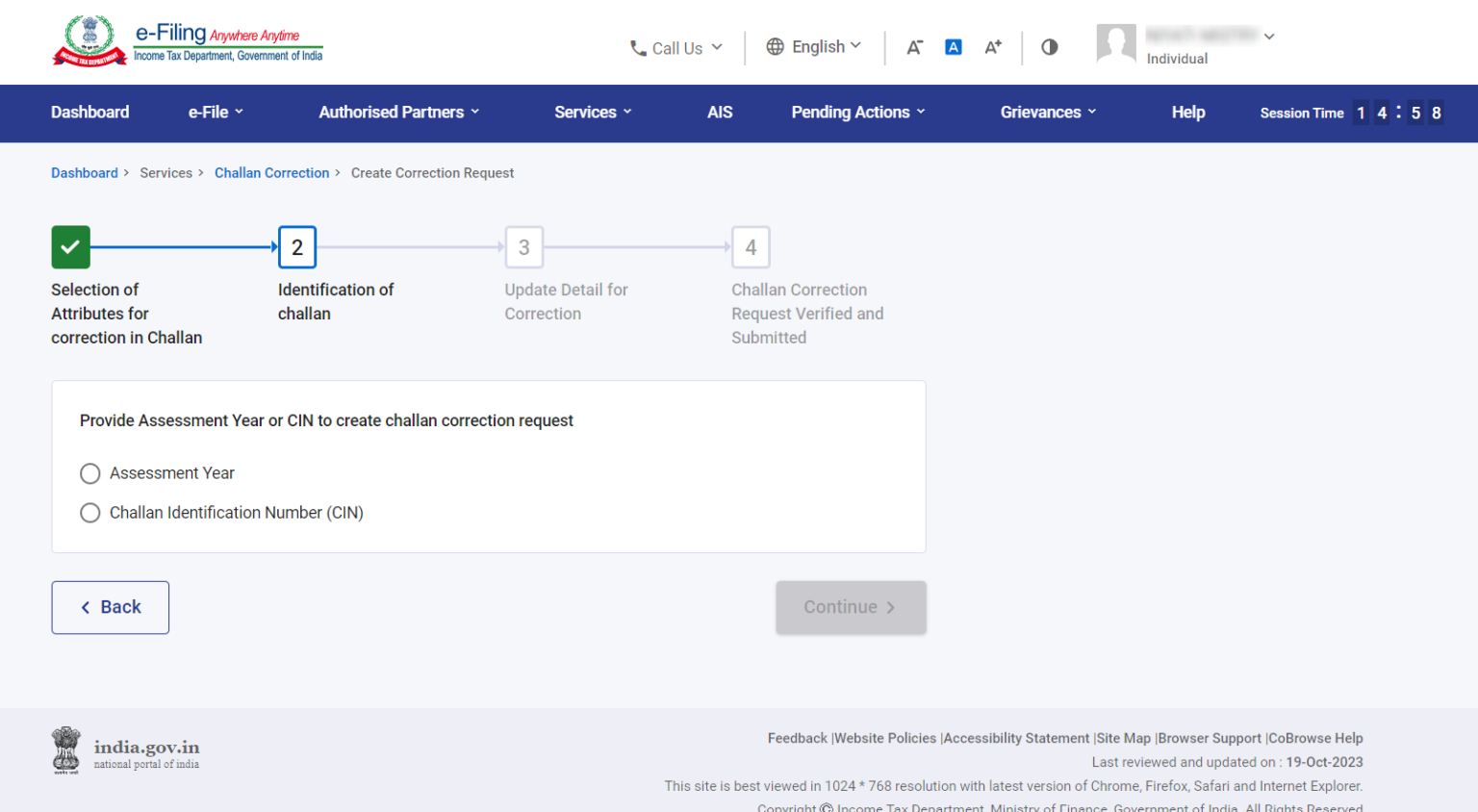The width and height of the screenshot is (1478, 812).
Task: Click the e-Filing Income Tax Department logo
Action: tap(186, 40)
